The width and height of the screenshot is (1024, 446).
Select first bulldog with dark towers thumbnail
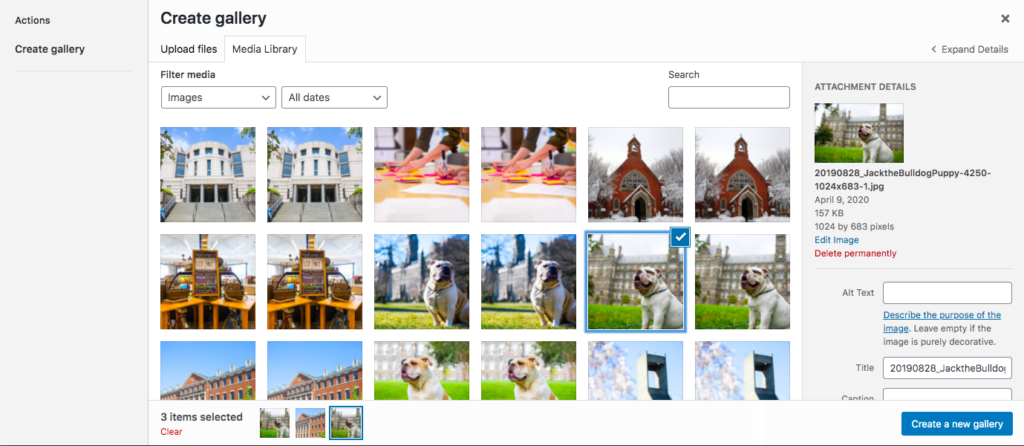421,281
